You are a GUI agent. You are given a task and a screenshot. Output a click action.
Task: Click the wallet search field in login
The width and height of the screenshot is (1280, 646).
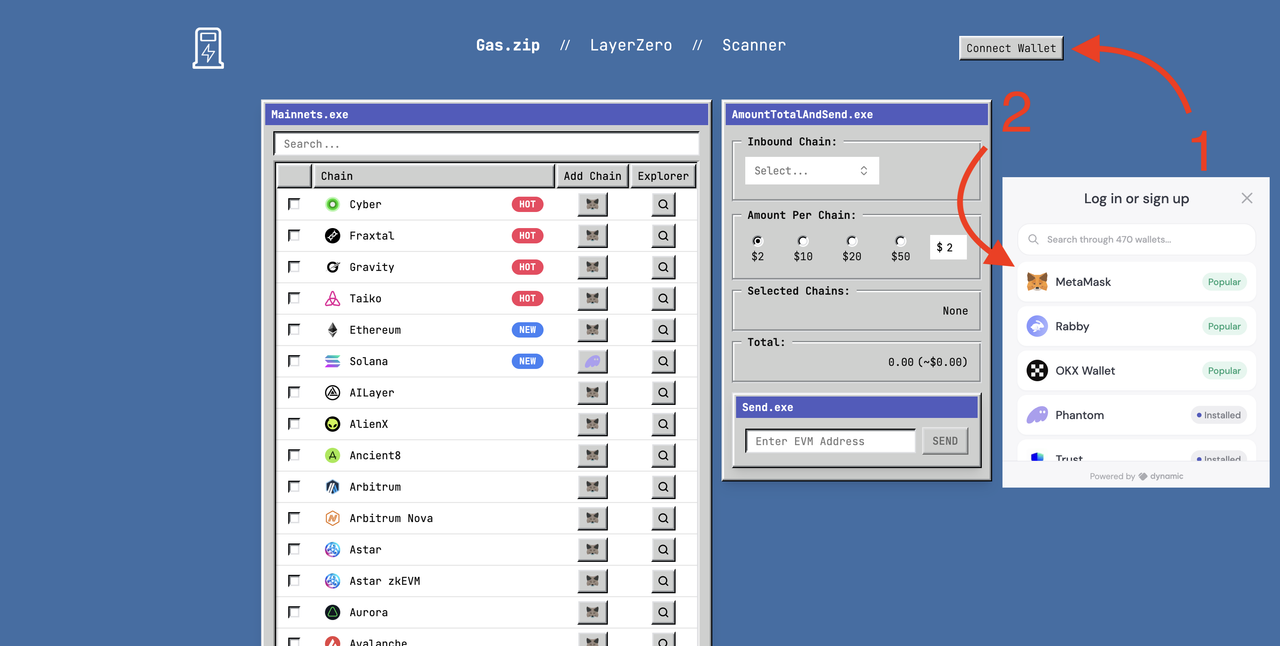pos(1136,239)
